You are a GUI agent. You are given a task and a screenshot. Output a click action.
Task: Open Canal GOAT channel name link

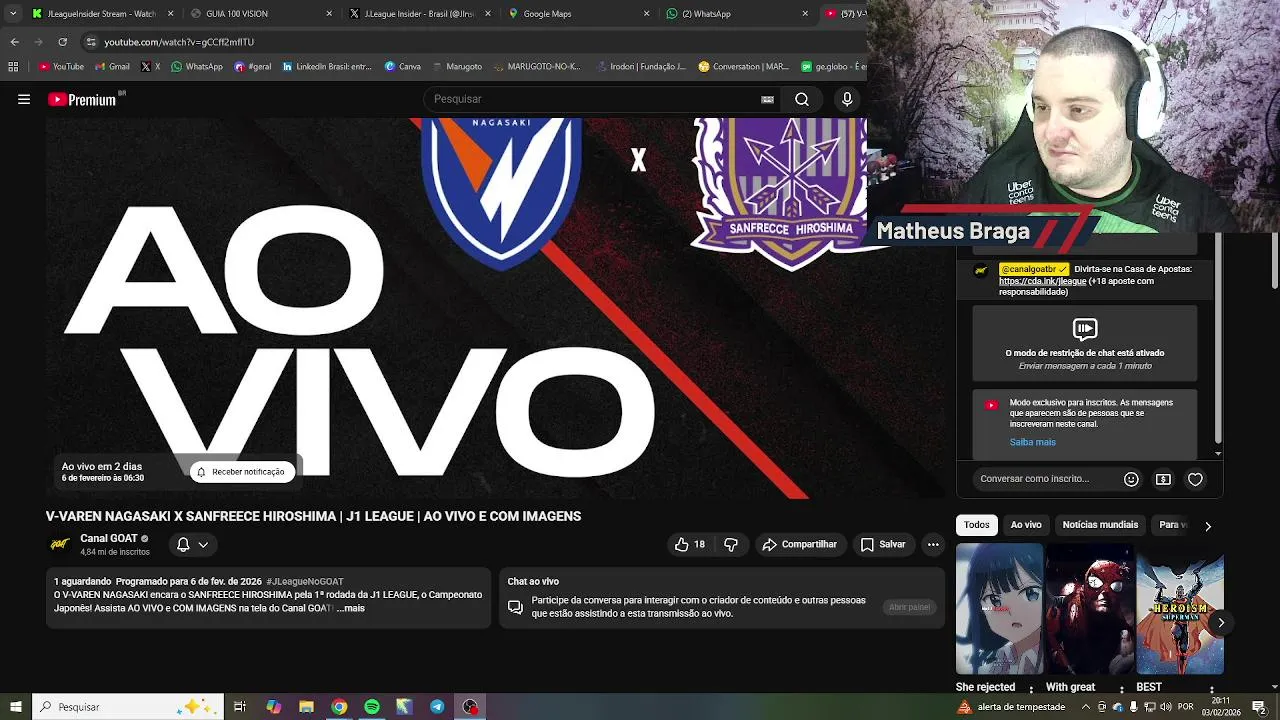coord(109,538)
